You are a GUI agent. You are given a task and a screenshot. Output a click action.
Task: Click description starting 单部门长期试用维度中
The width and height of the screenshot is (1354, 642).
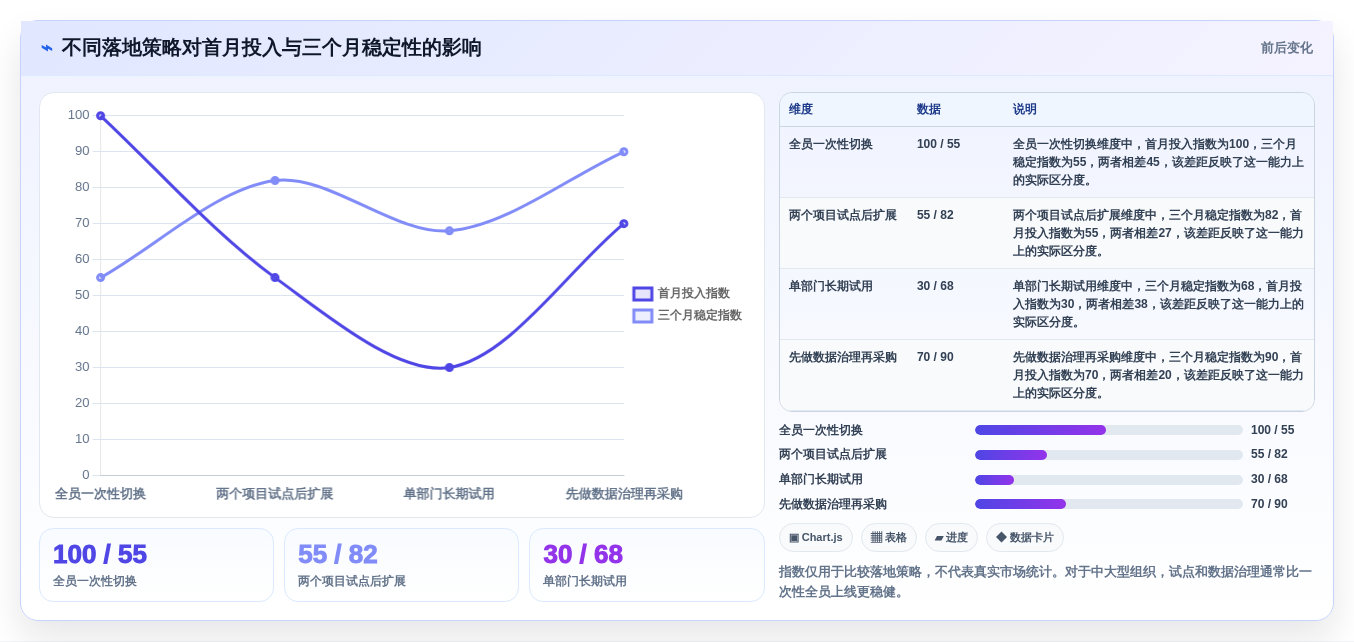(1158, 304)
